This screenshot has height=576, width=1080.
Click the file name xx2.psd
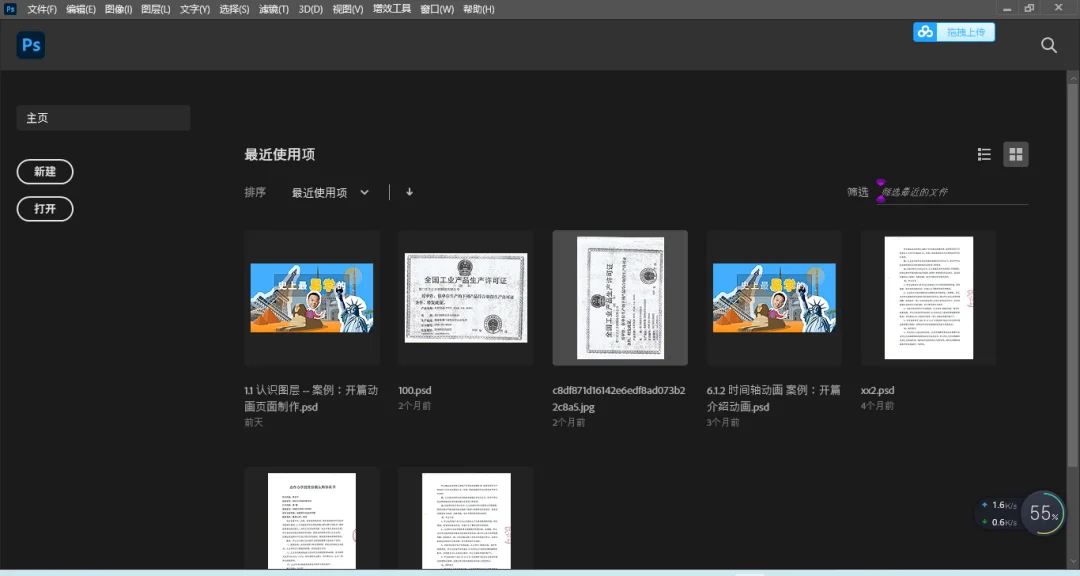tap(878, 390)
